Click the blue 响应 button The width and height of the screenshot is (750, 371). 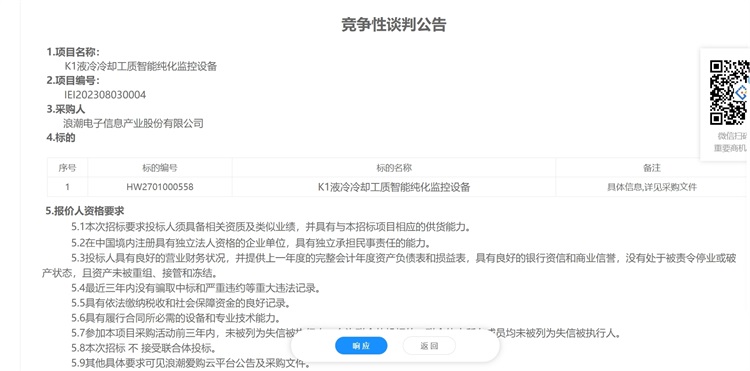coord(361,346)
